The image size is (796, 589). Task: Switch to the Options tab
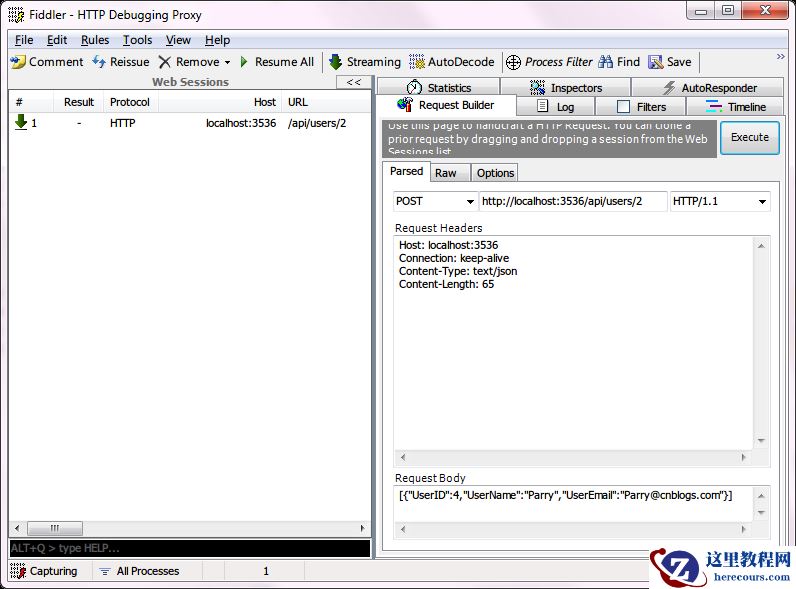[495, 173]
